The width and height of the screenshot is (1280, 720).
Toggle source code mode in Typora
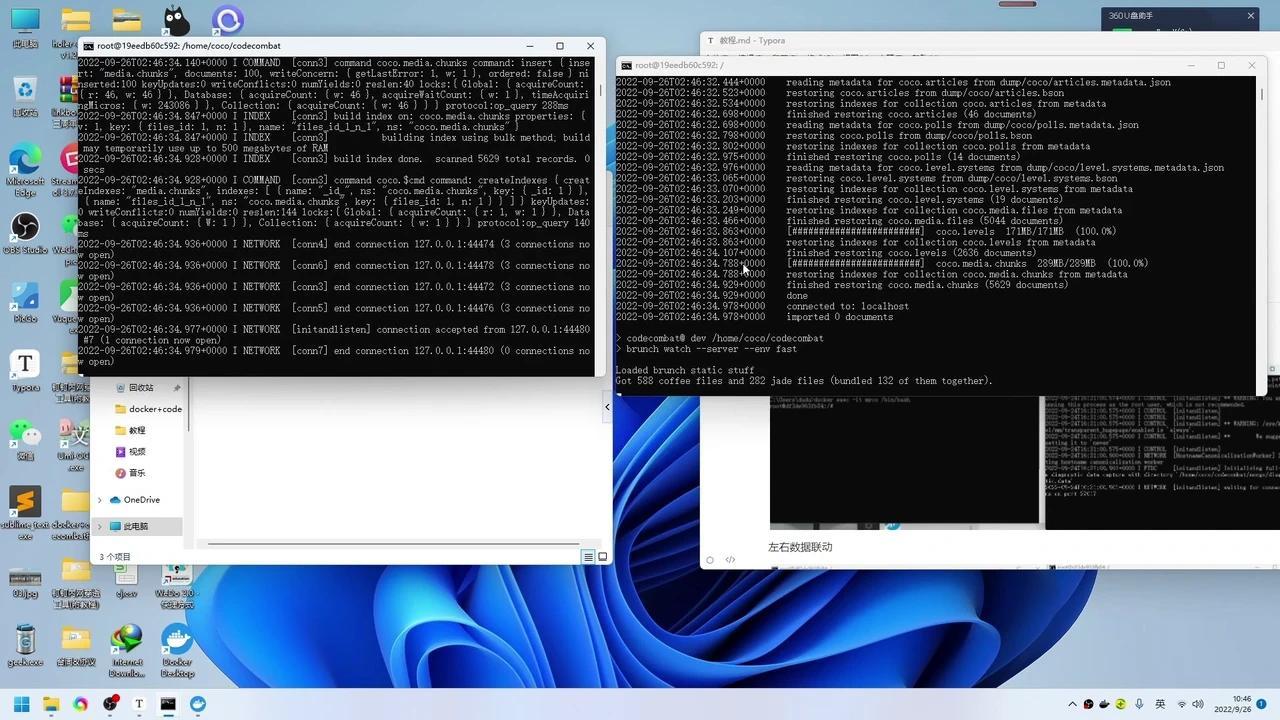coord(731,559)
